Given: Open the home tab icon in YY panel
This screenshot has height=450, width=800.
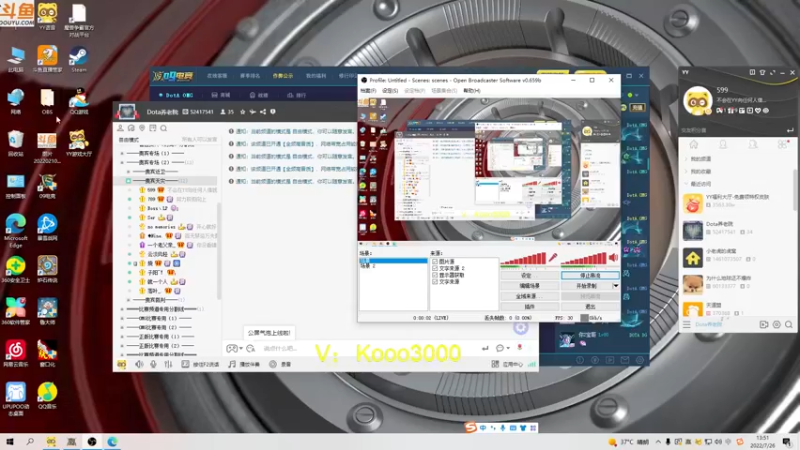Looking at the screenshot, I should pos(693,145).
